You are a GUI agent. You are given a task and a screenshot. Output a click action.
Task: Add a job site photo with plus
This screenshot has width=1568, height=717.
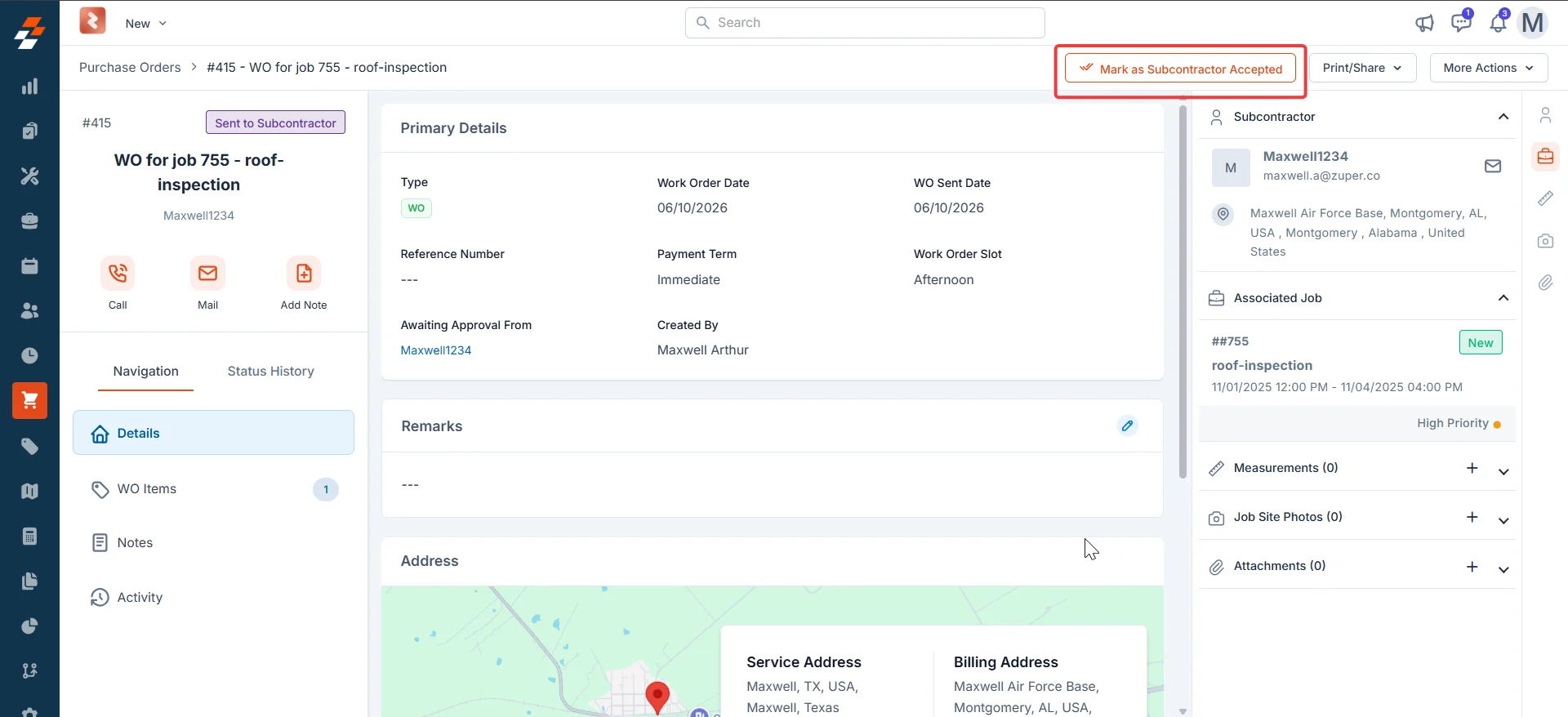coord(1472,517)
